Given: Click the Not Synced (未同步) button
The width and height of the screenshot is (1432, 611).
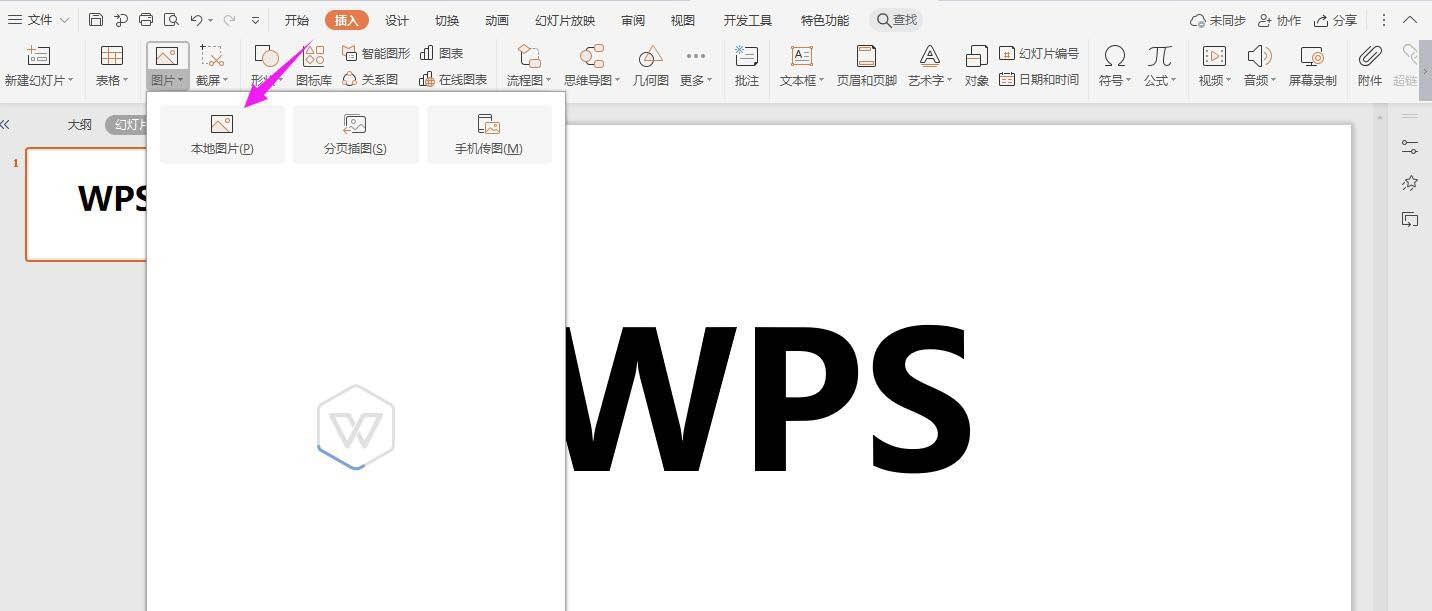Looking at the screenshot, I should coord(1218,20).
